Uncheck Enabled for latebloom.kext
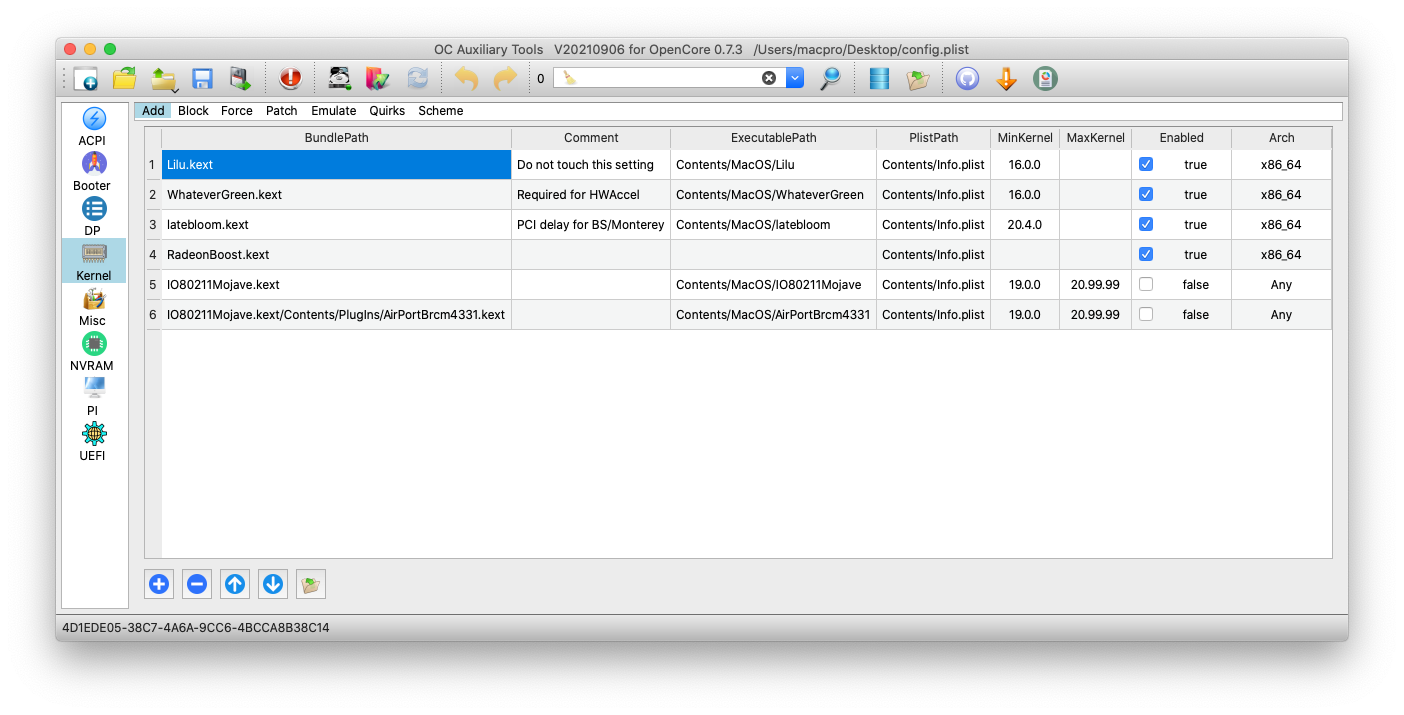 (1146, 224)
